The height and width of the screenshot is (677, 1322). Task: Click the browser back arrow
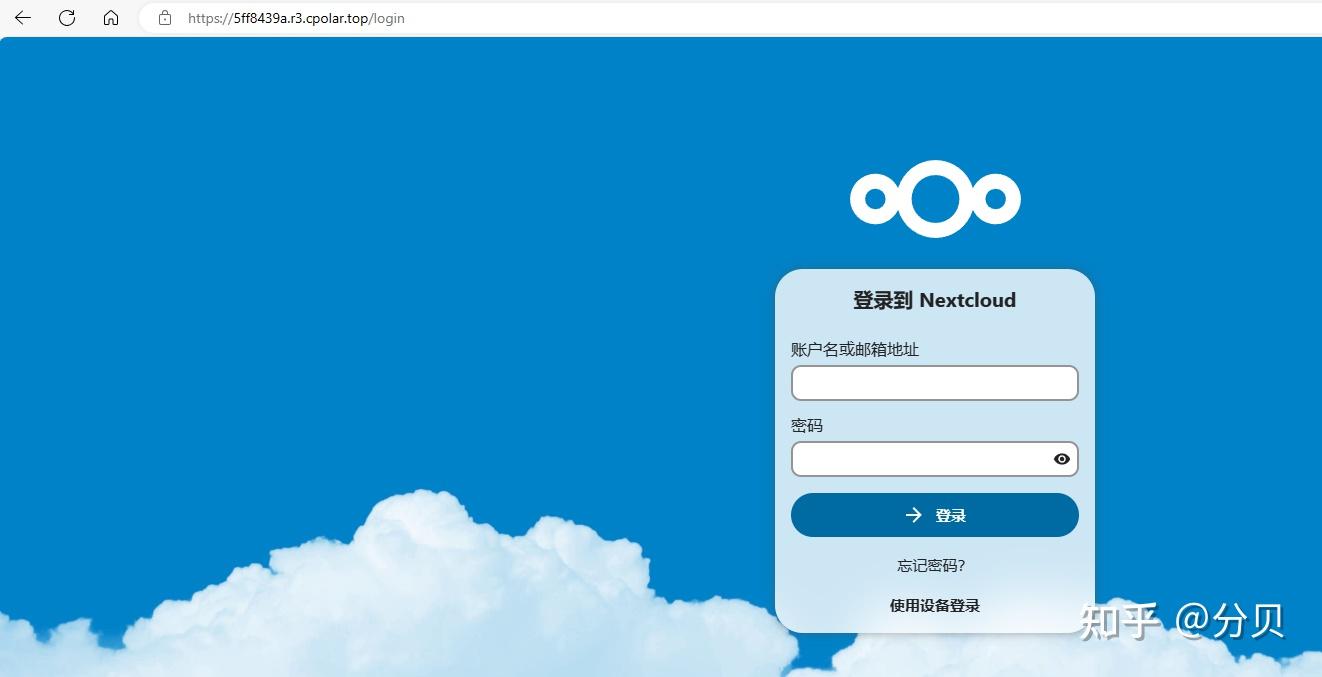pos(21,17)
